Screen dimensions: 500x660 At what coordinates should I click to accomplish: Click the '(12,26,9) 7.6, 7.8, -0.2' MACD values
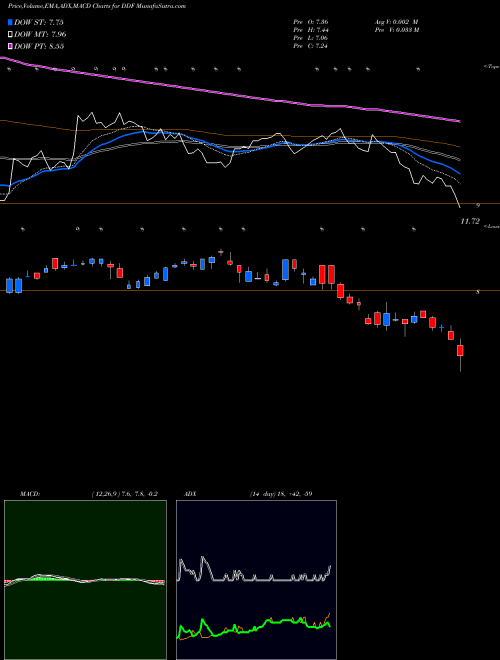[x=124, y=494]
